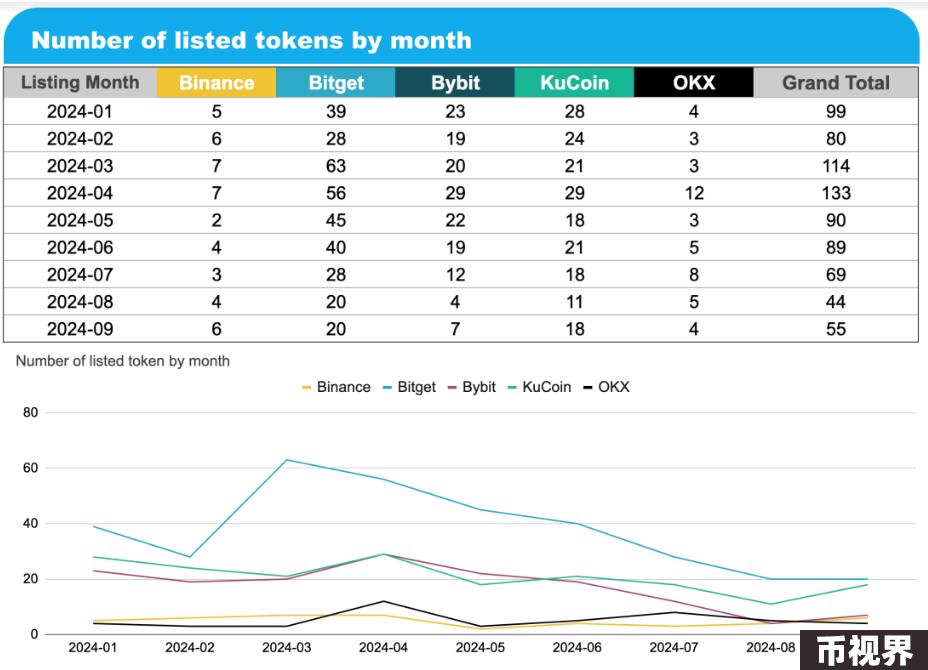This screenshot has width=928, height=670.
Task: Click the 2024-02 row label in the table
Action: [x=80, y=138]
